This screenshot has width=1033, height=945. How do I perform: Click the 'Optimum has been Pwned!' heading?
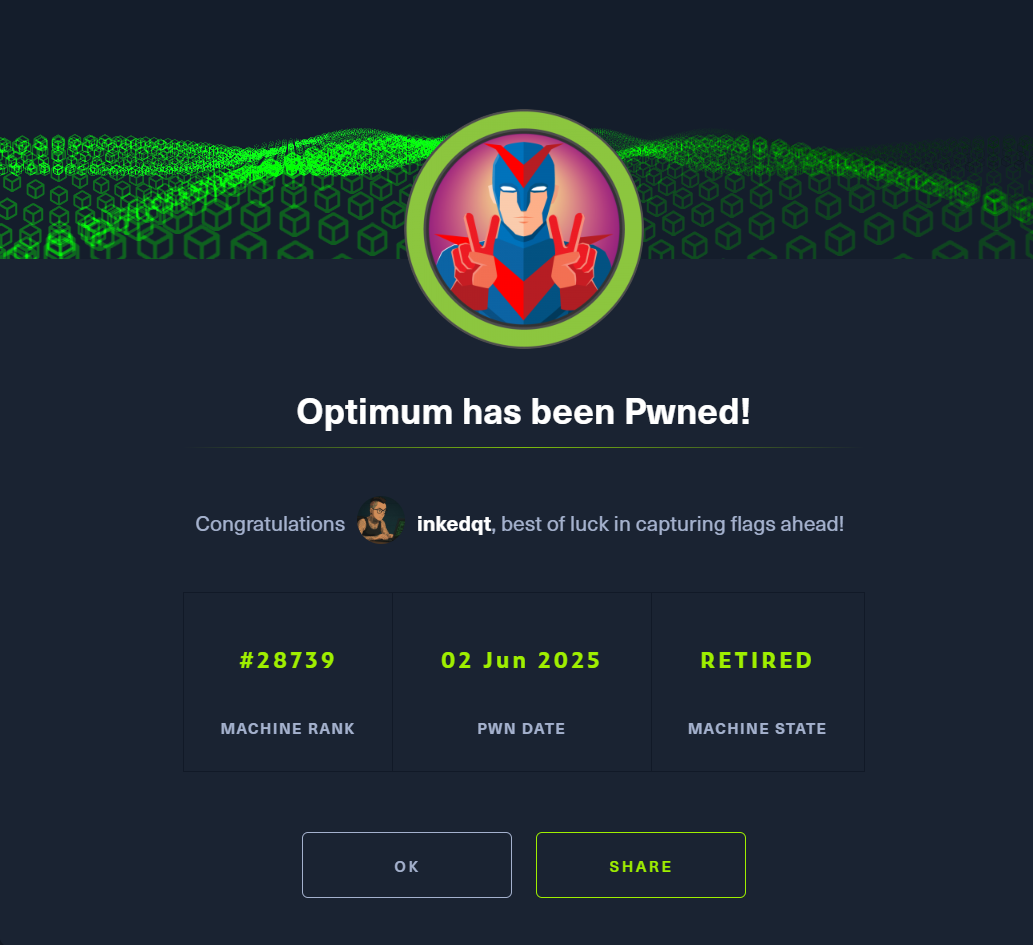(x=523, y=412)
